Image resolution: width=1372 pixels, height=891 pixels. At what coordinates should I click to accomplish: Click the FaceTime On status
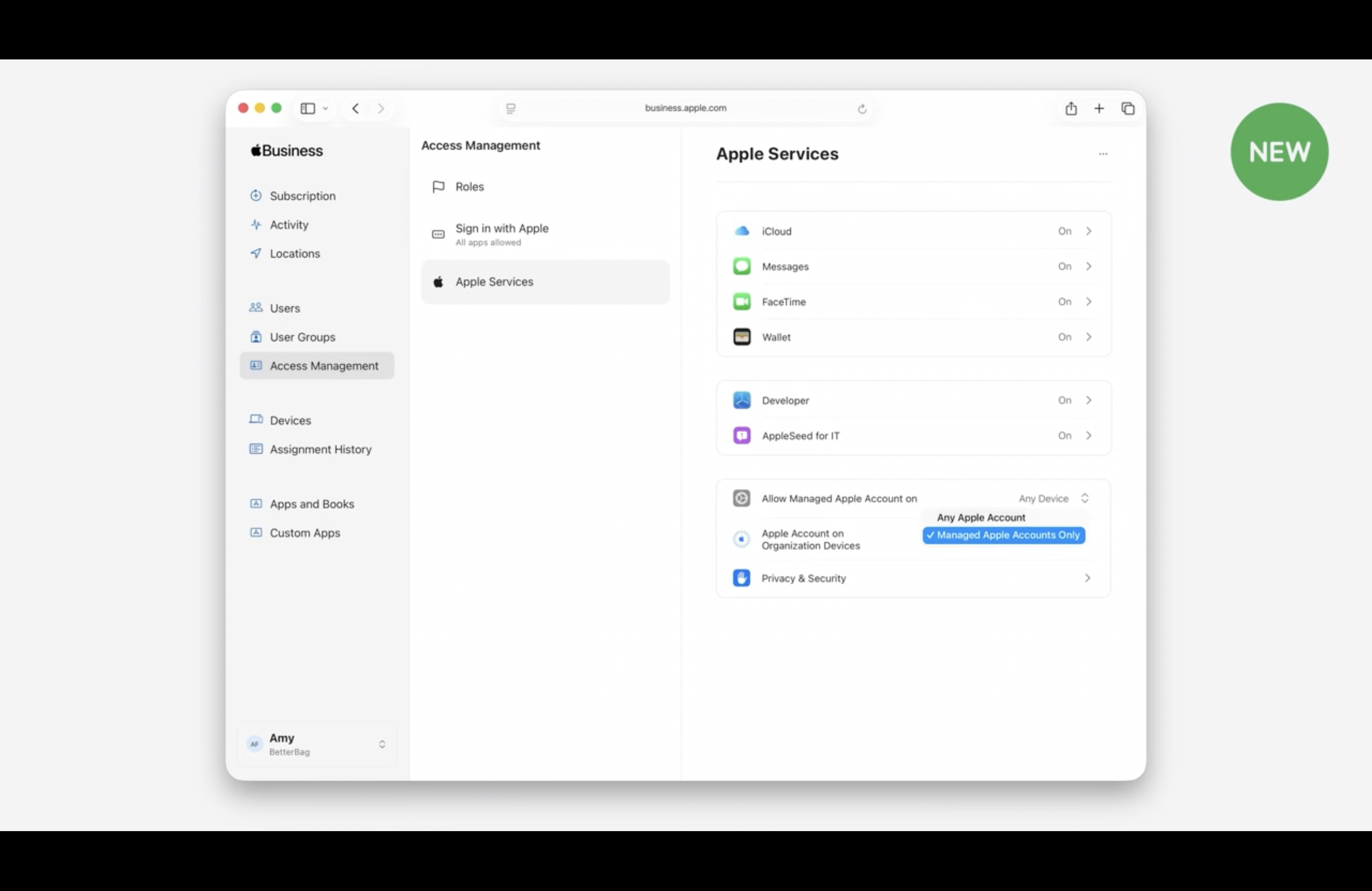pos(1064,301)
